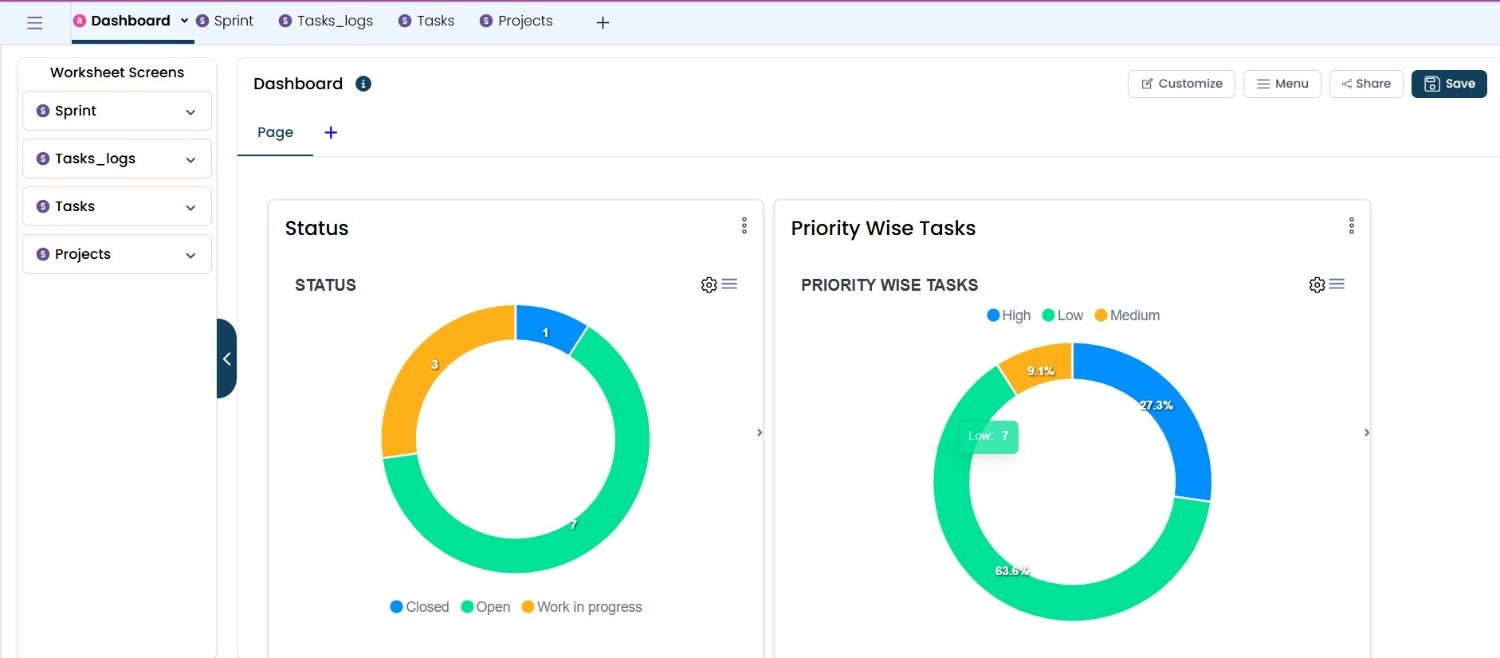Open Priority Wise Tasks chart gear settings
Screen dimensions: 1500x658
click(x=1317, y=285)
